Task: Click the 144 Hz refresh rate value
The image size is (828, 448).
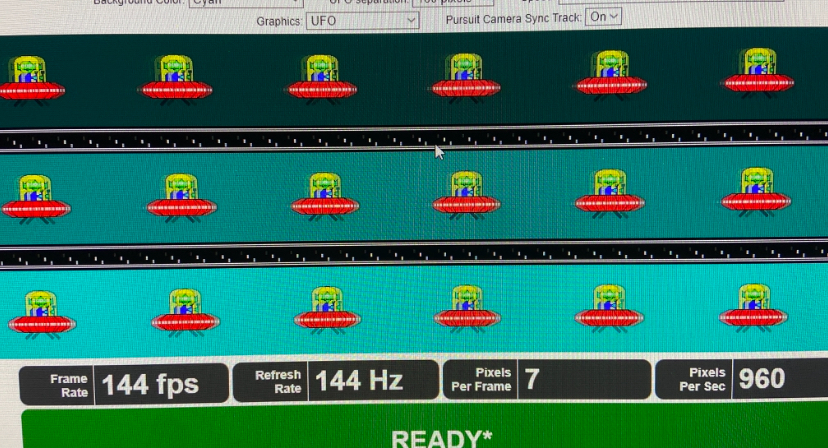Action: tap(359, 380)
